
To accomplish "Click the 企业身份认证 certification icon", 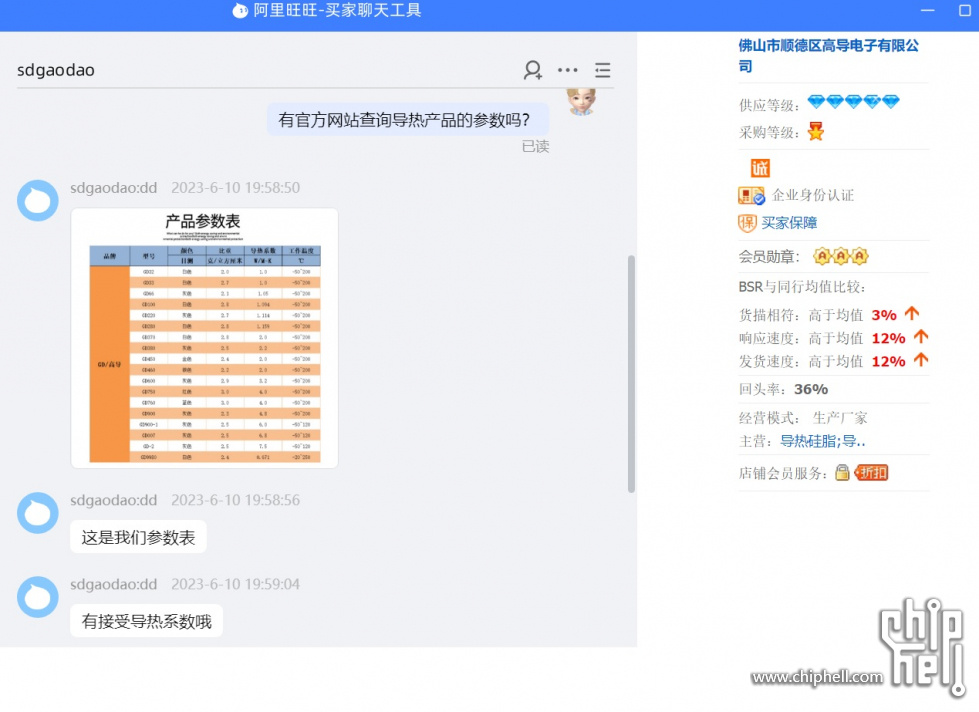I will [751, 195].
